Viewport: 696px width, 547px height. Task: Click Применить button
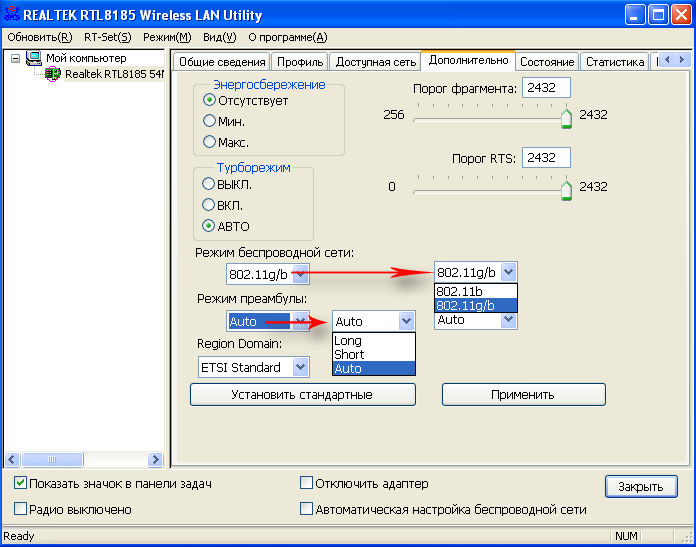[x=524, y=394]
